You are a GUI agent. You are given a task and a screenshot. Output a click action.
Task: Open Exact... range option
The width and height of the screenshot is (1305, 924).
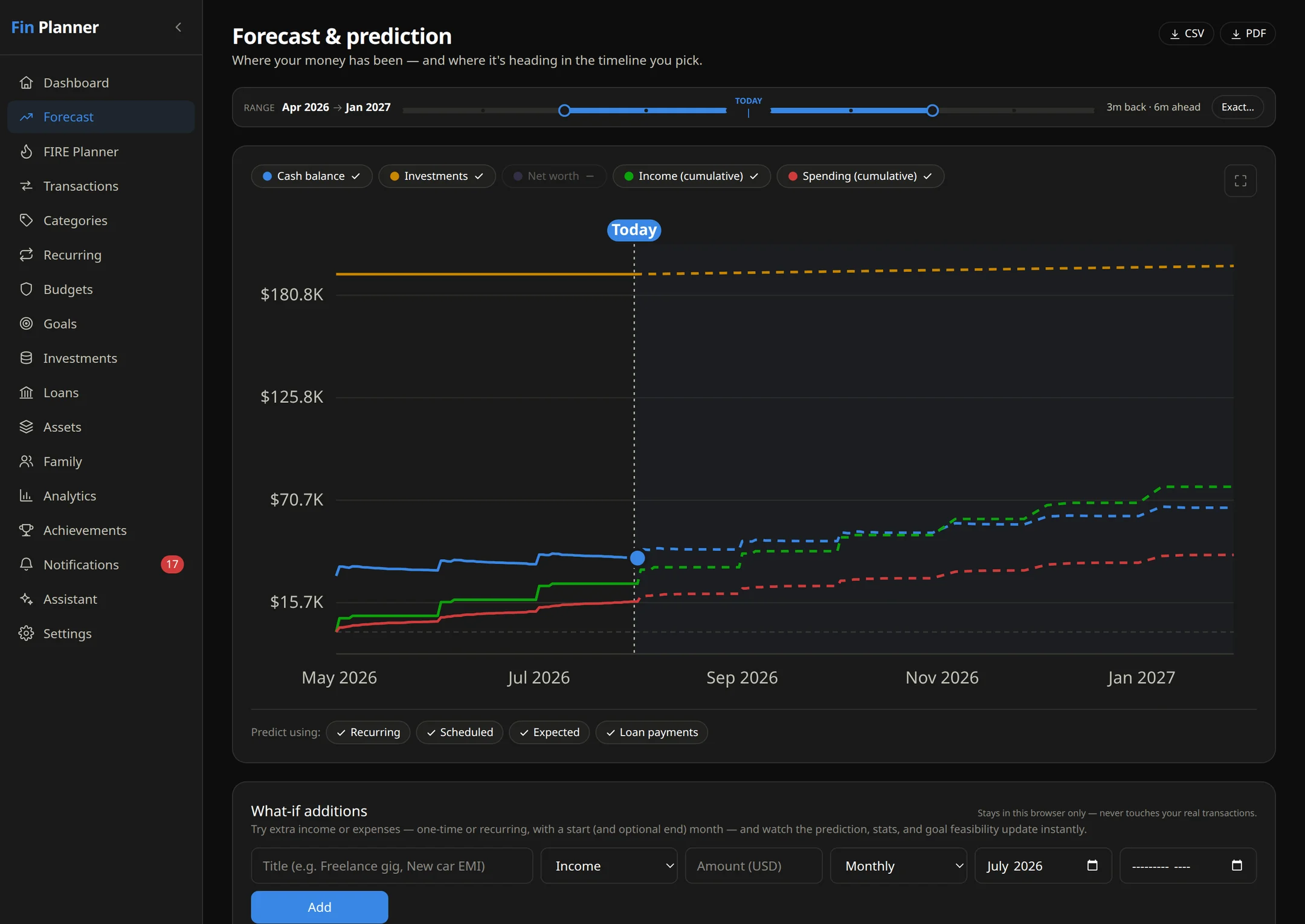pos(1237,107)
